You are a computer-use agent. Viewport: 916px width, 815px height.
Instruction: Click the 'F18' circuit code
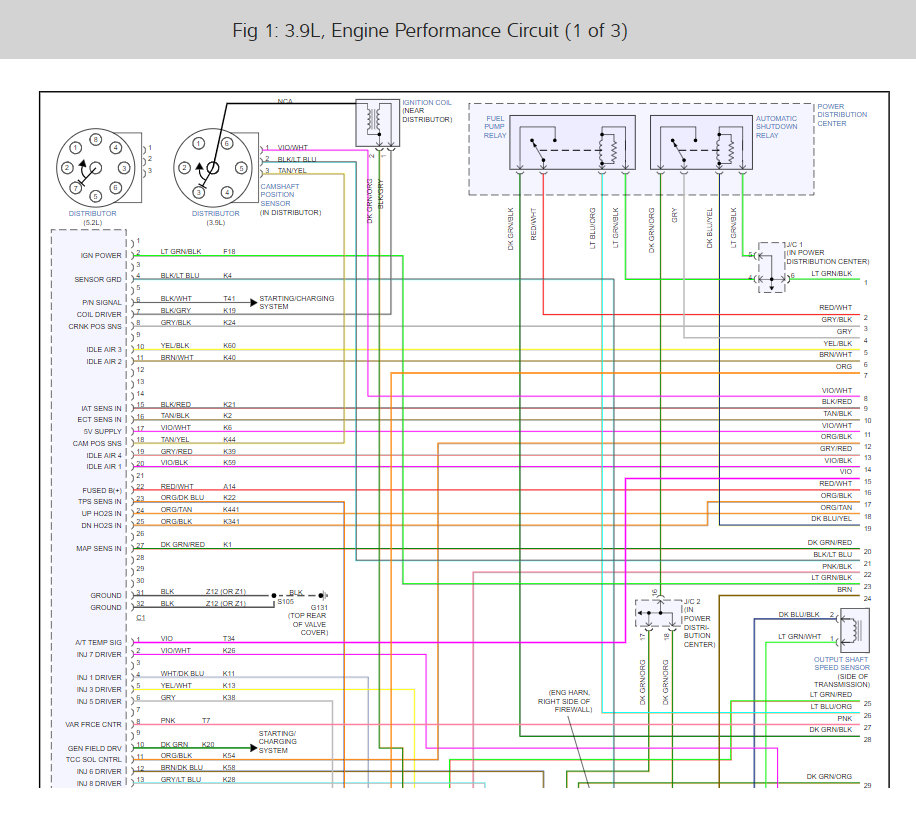(229, 252)
